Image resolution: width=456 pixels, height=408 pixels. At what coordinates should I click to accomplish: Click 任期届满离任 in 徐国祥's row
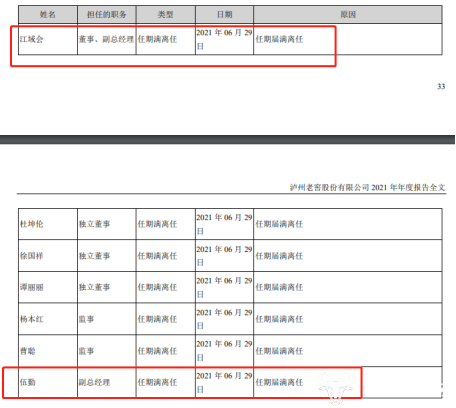[279, 256]
